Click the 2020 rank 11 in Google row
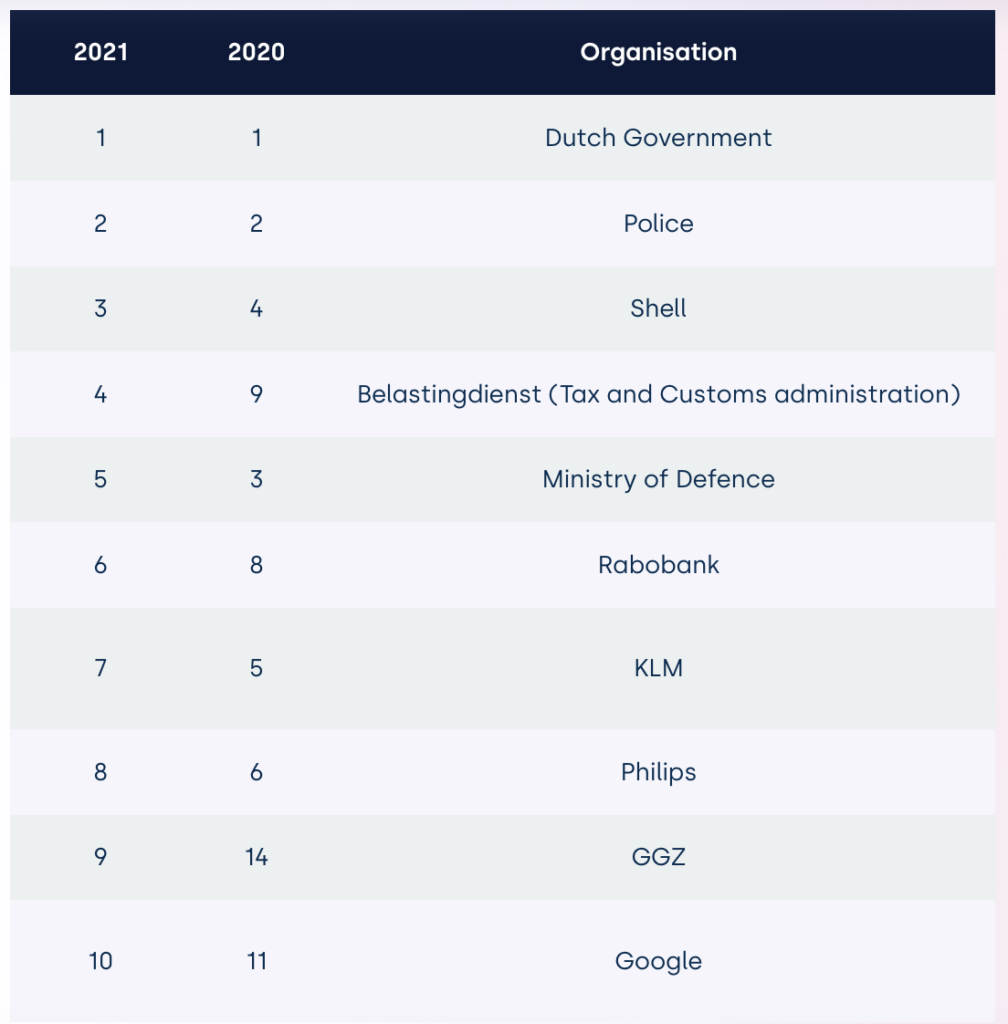This screenshot has width=1008, height=1024. [x=256, y=961]
